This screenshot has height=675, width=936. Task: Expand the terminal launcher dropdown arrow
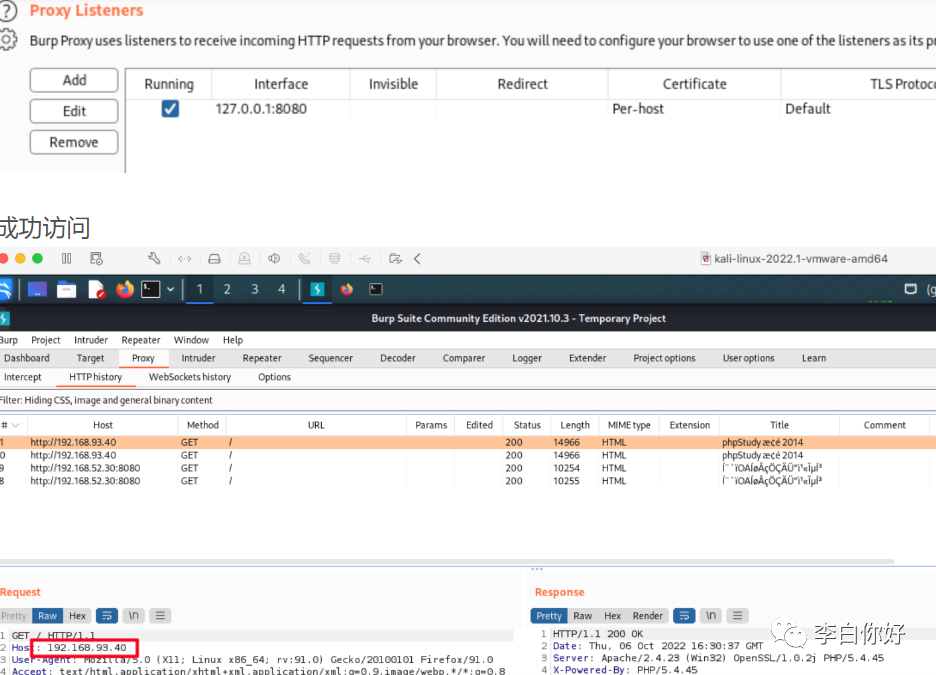(171, 289)
